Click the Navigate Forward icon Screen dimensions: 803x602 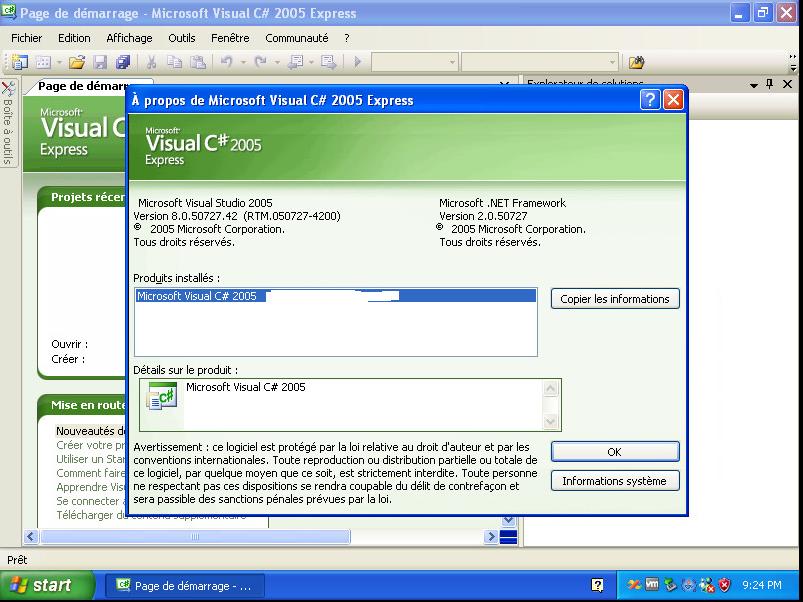[328, 62]
